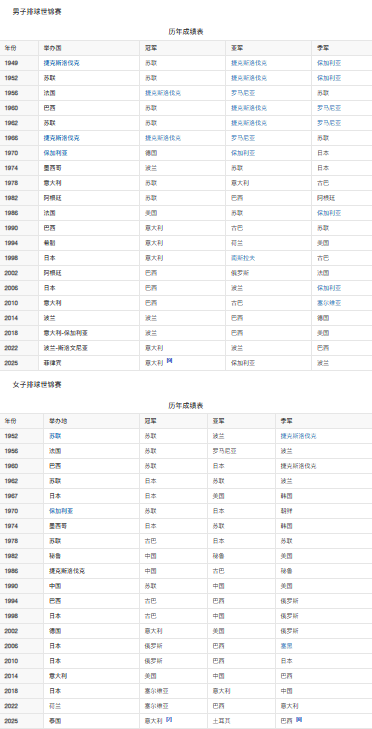This screenshot has height=729, width=372.
Task: Select host 泰国 in women's 2025 row
Action: 55,721
